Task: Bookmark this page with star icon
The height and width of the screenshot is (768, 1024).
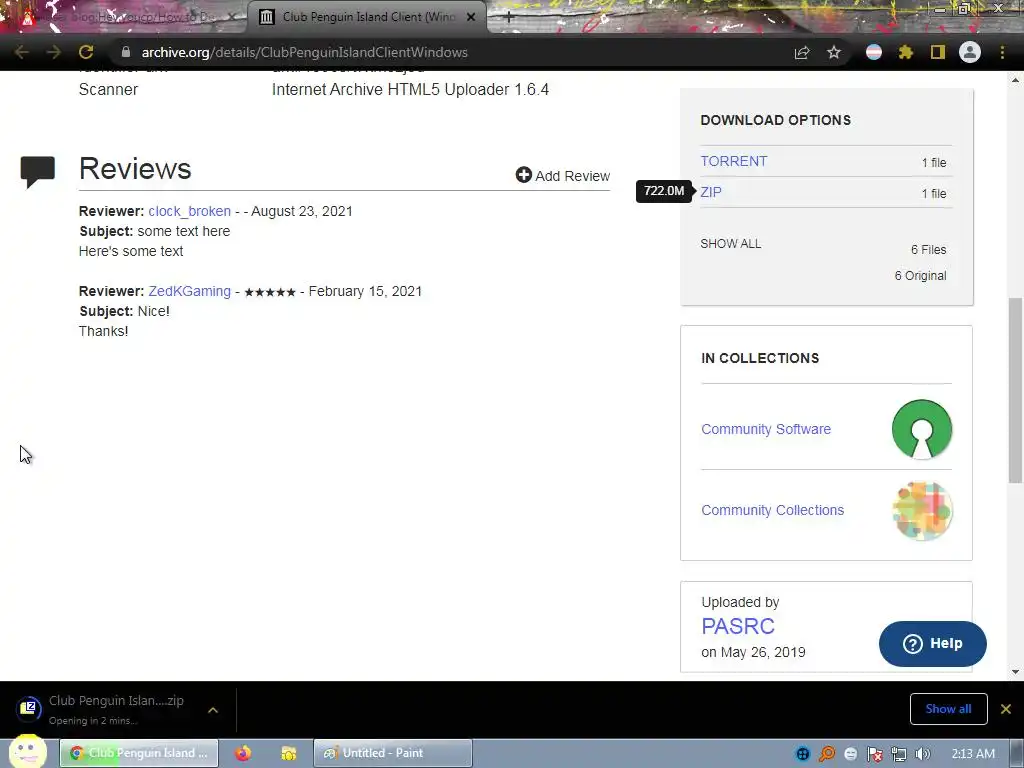Action: coord(834,52)
